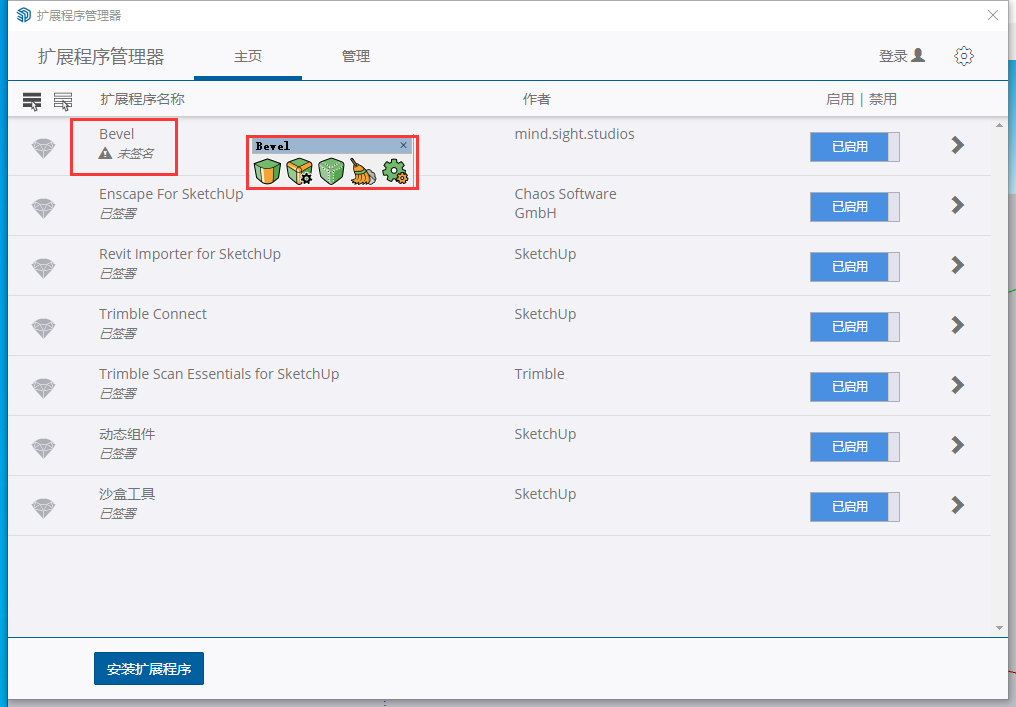Click the Trimble author text
Viewport: 1016px width, 707px height.
tap(540, 374)
